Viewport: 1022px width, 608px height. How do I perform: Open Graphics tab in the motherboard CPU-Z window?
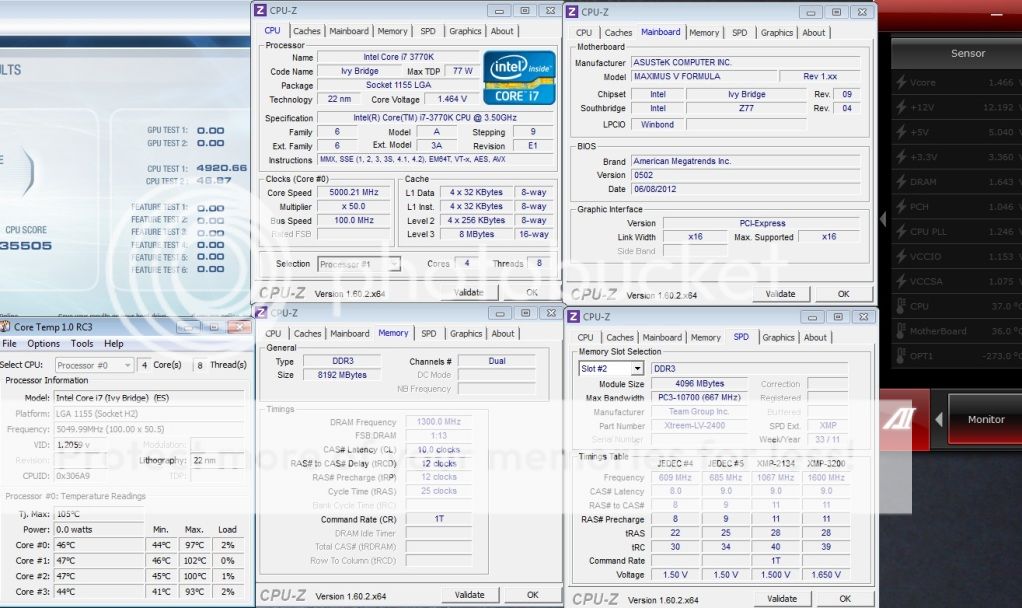(777, 33)
